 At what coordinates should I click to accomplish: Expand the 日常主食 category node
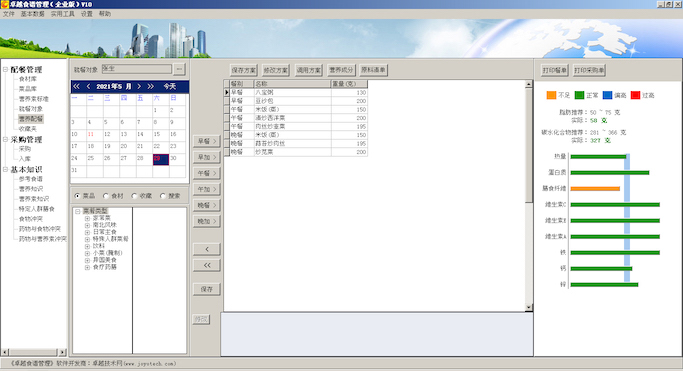click(x=87, y=232)
